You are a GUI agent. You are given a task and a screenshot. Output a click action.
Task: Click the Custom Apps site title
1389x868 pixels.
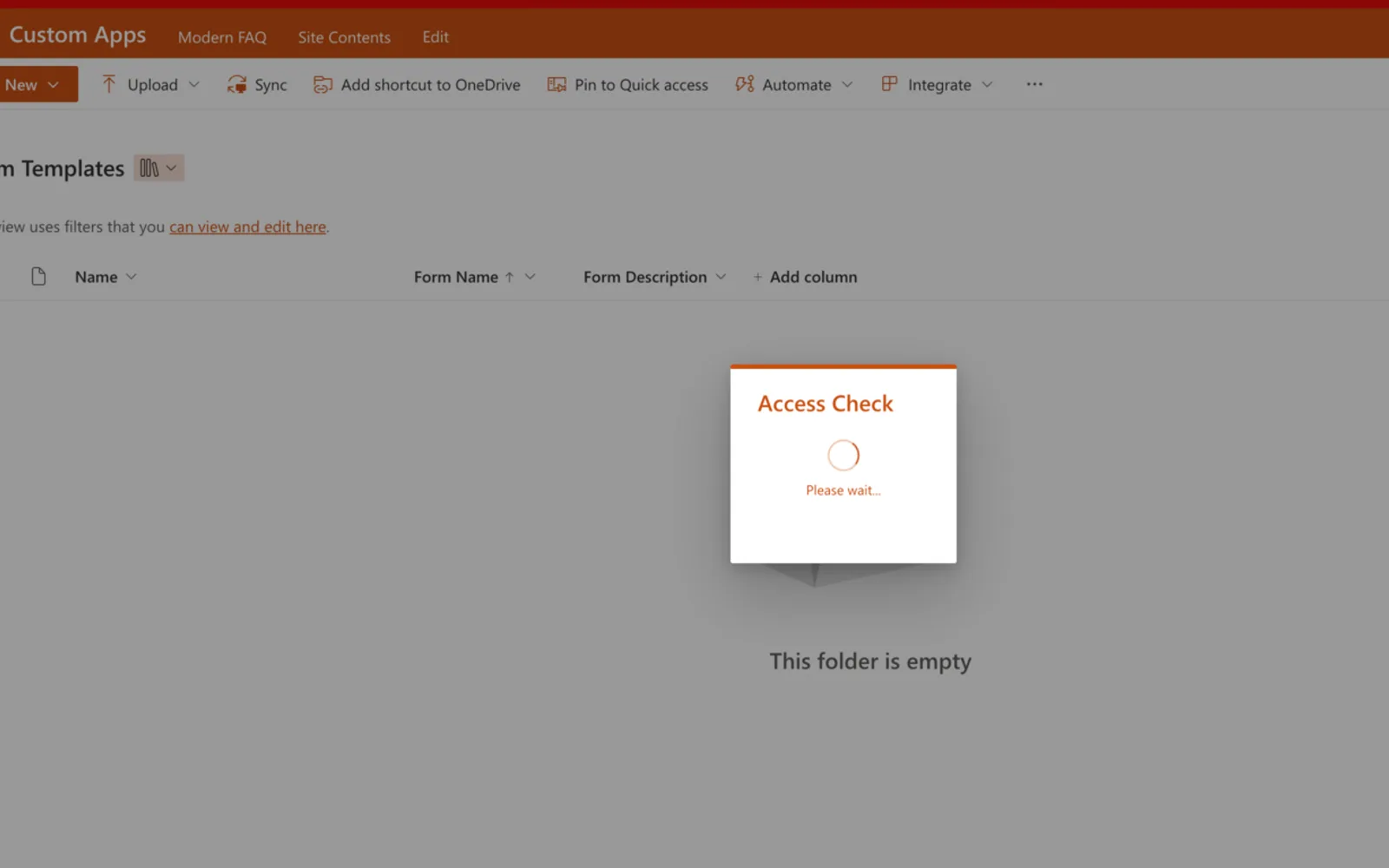[77, 36]
